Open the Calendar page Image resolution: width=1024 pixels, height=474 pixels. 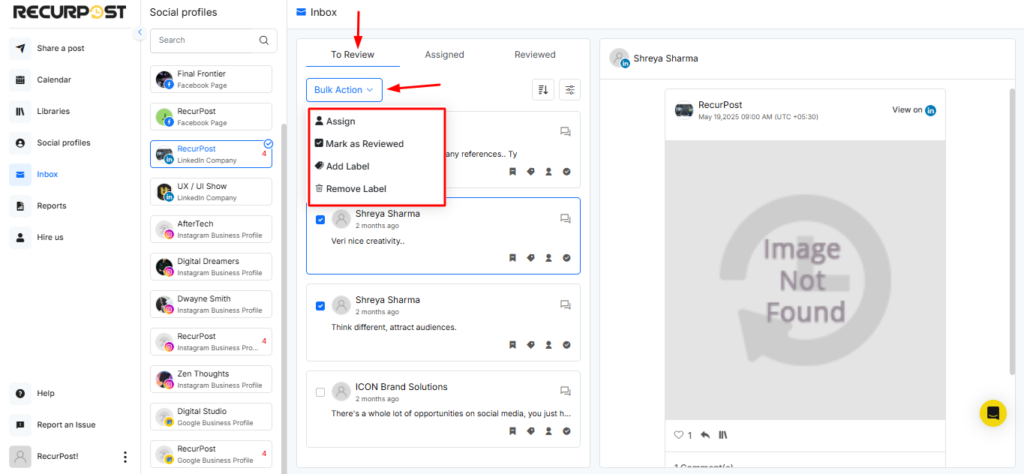54,80
